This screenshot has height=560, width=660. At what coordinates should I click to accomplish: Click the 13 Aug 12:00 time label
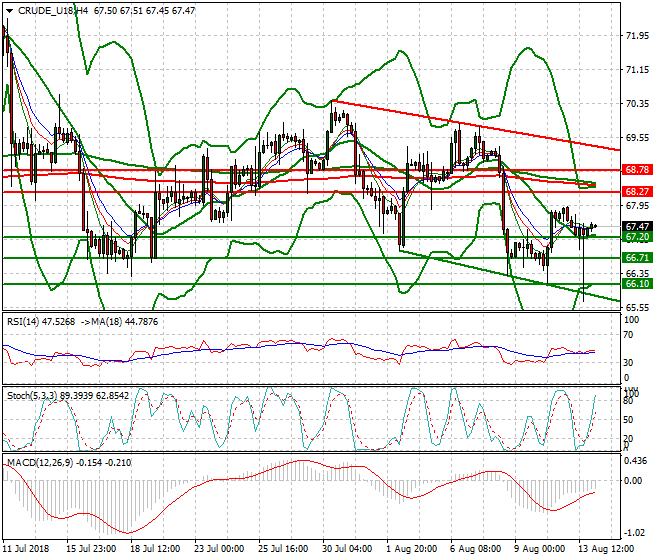click(606, 549)
